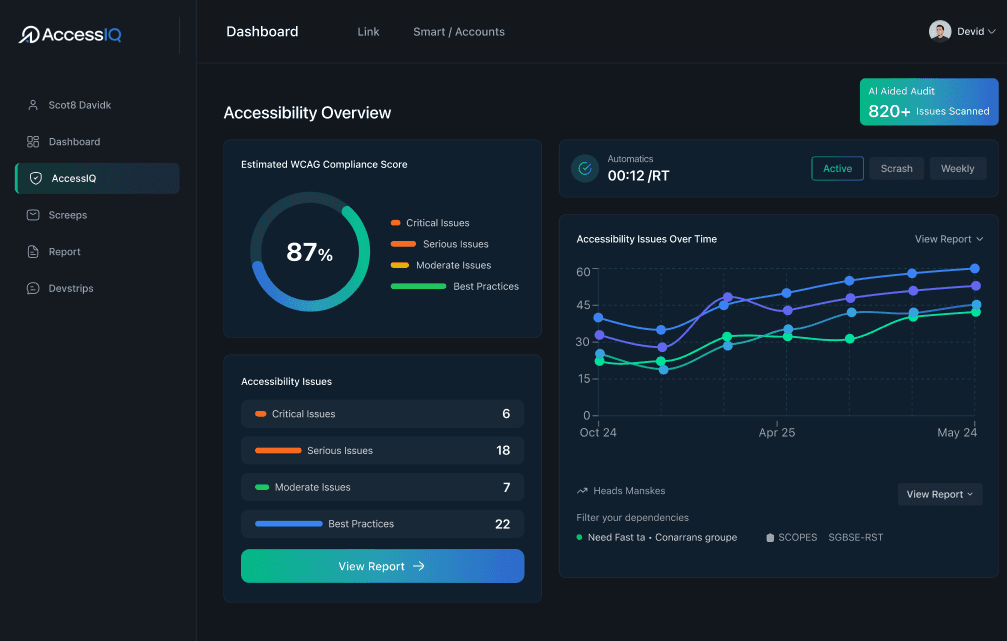
Task: Click a chart data point above May 24
Action: (973, 268)
